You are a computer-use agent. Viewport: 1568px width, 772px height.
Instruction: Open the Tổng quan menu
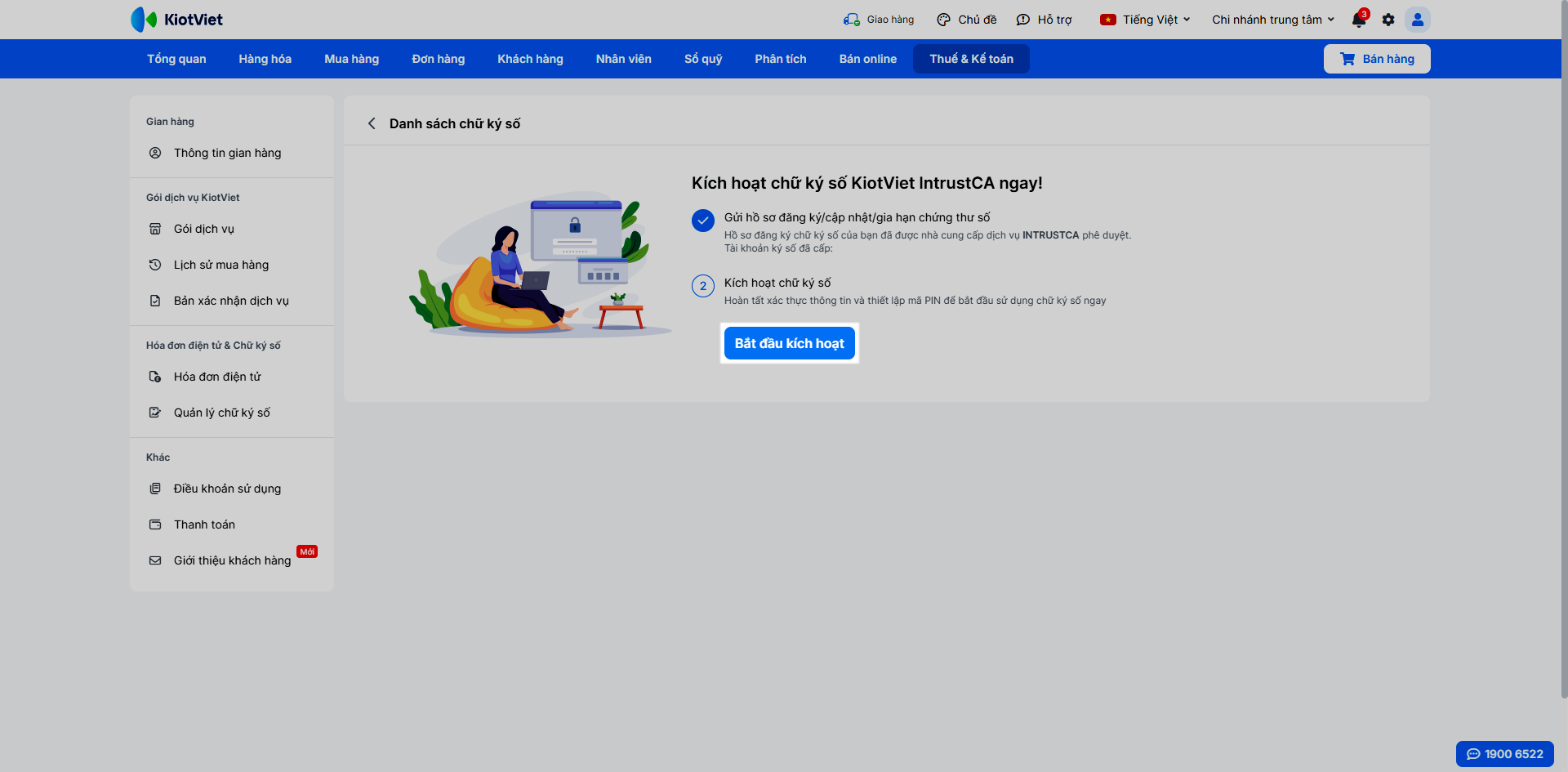[x=176, y=59]
